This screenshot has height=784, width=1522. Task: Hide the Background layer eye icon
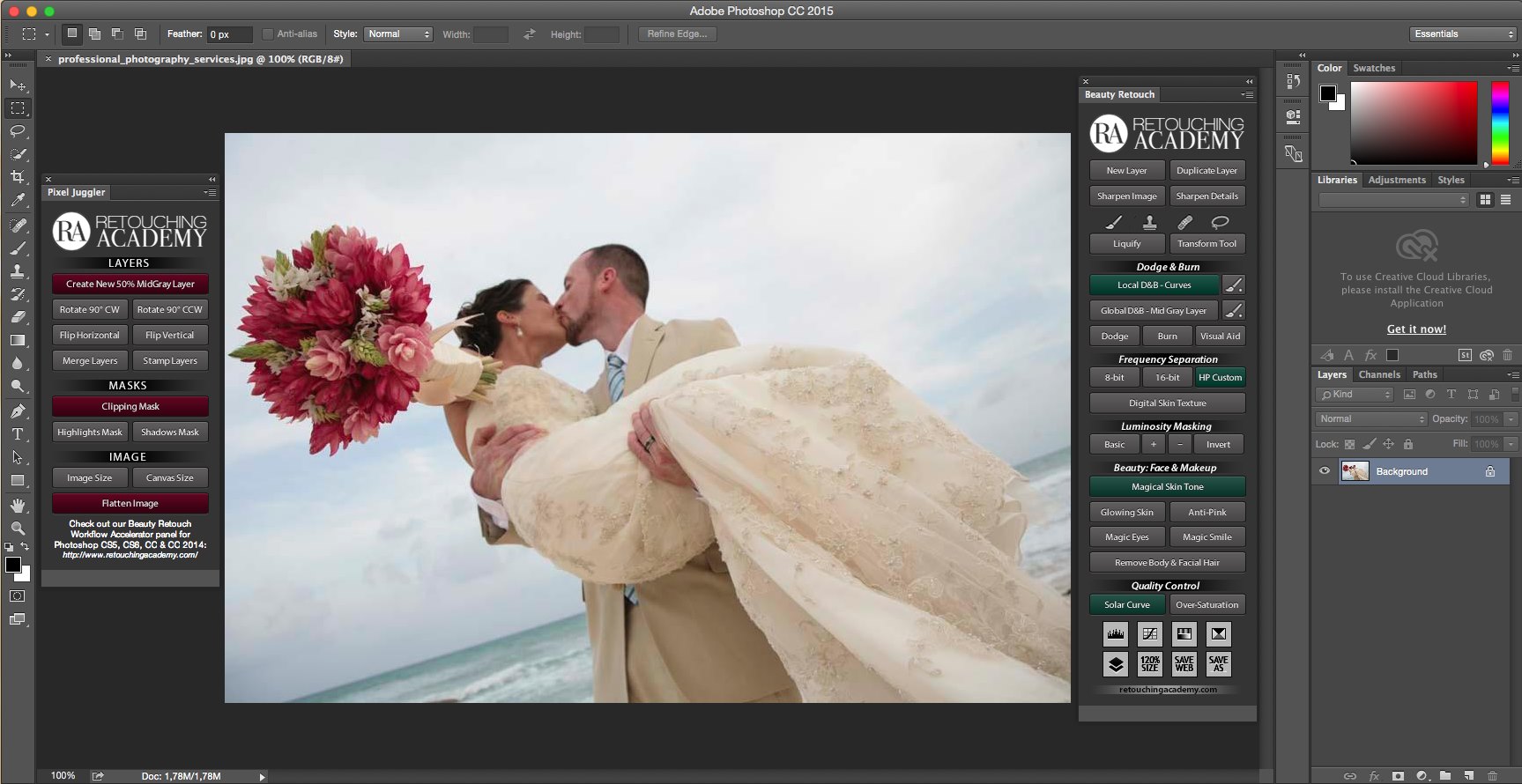(x=1324, y=471)
